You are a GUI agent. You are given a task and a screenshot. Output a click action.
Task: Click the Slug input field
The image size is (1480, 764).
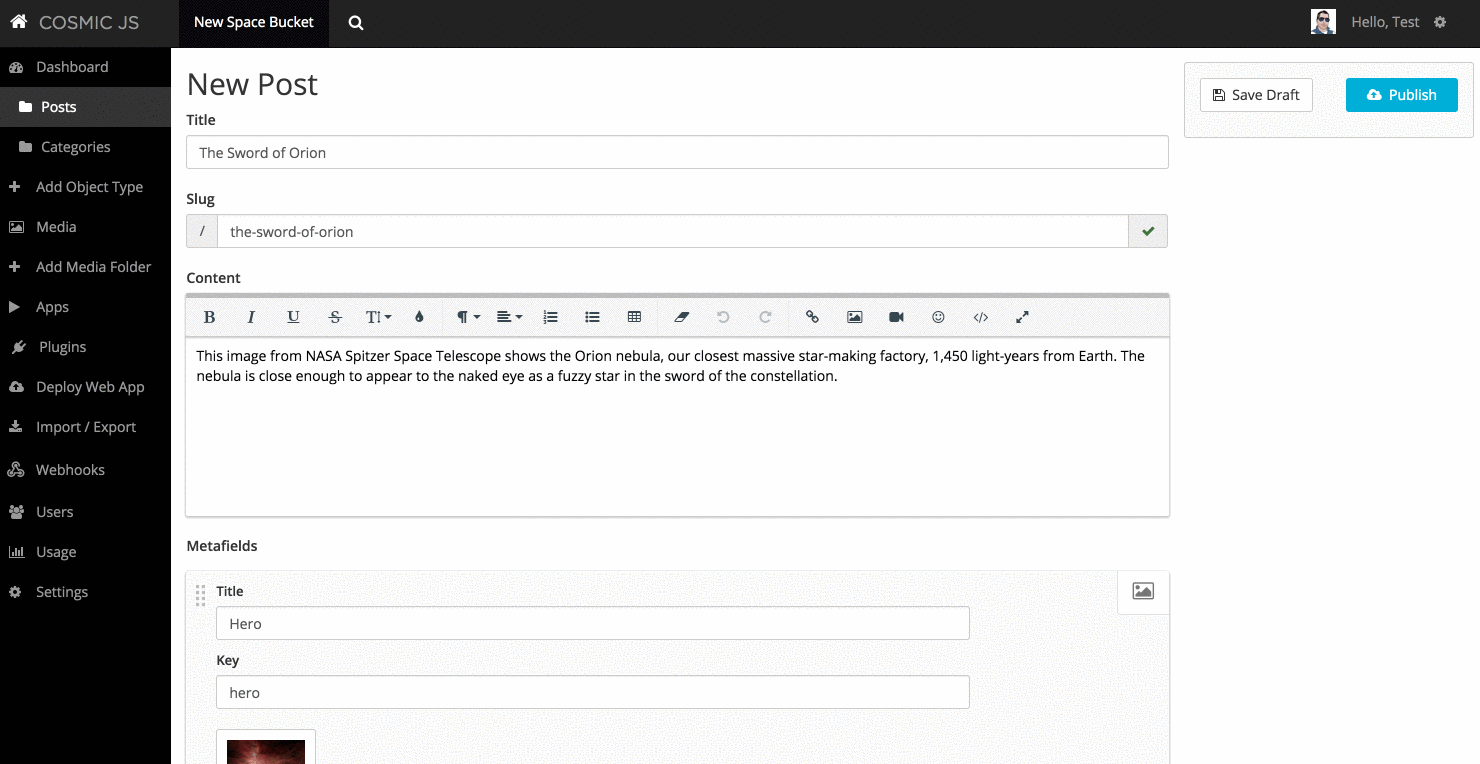pos(673,231)
